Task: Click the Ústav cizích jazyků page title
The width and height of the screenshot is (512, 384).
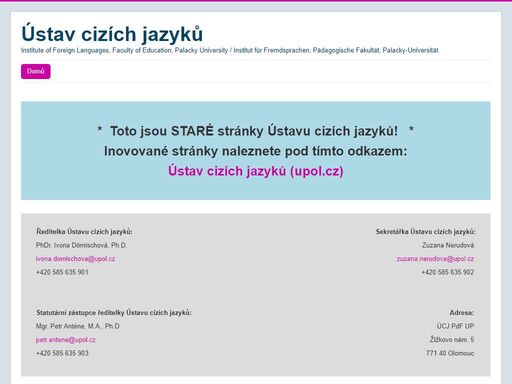Action: (112, 34)
